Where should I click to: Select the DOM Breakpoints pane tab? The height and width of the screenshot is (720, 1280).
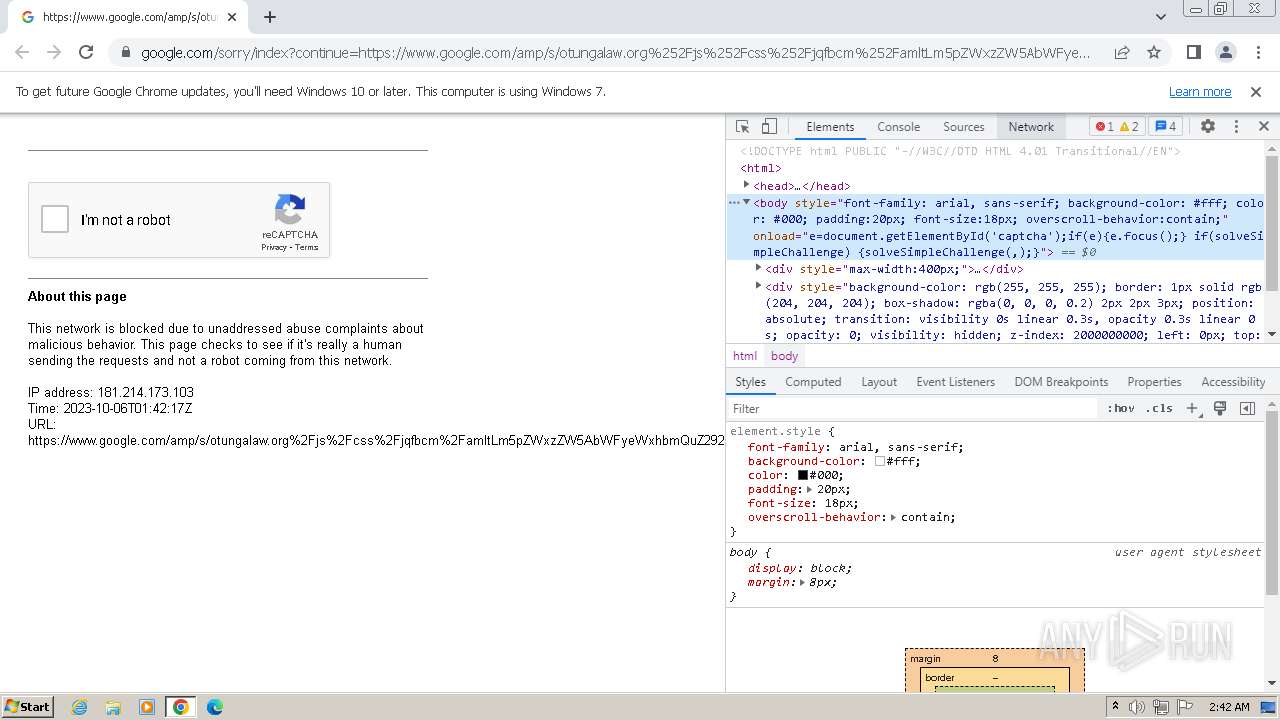point(1061,382)
